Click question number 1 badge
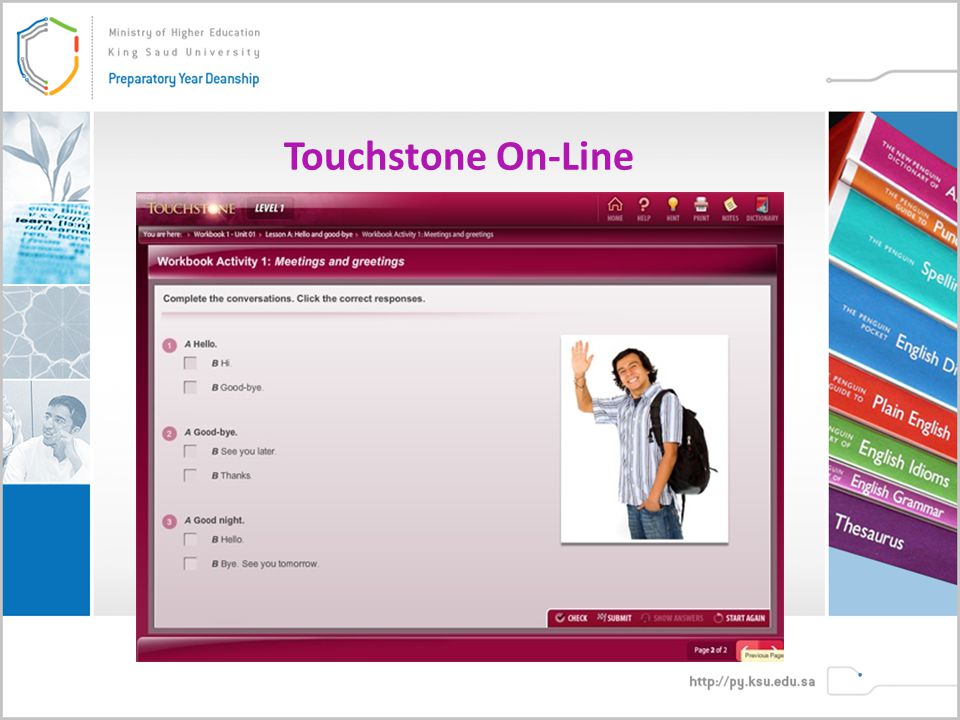 click(x=170, y=345)
